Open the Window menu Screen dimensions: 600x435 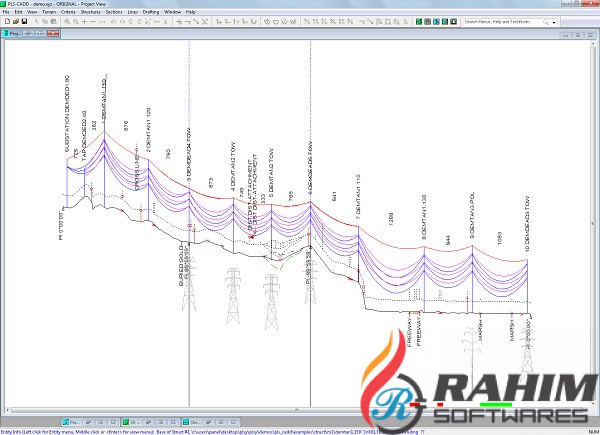click(173, 12)
